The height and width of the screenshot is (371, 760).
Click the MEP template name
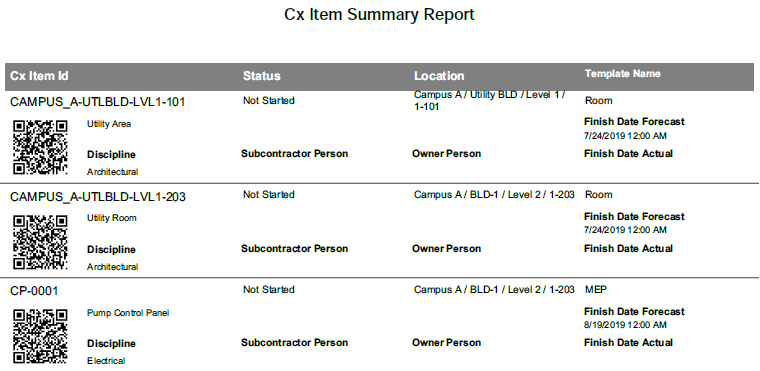596,290
